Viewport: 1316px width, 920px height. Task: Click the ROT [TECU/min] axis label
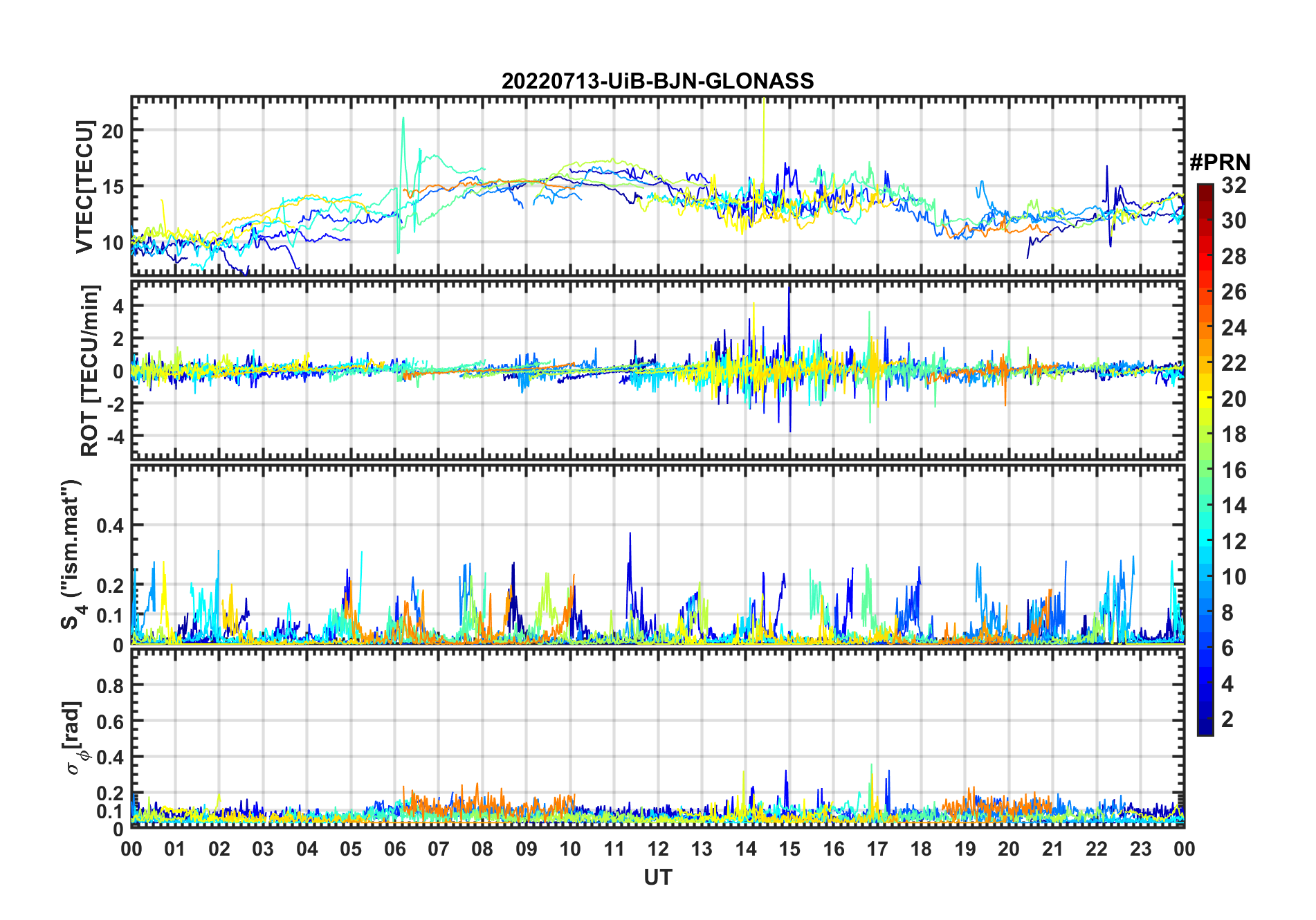tap(90, 370)
